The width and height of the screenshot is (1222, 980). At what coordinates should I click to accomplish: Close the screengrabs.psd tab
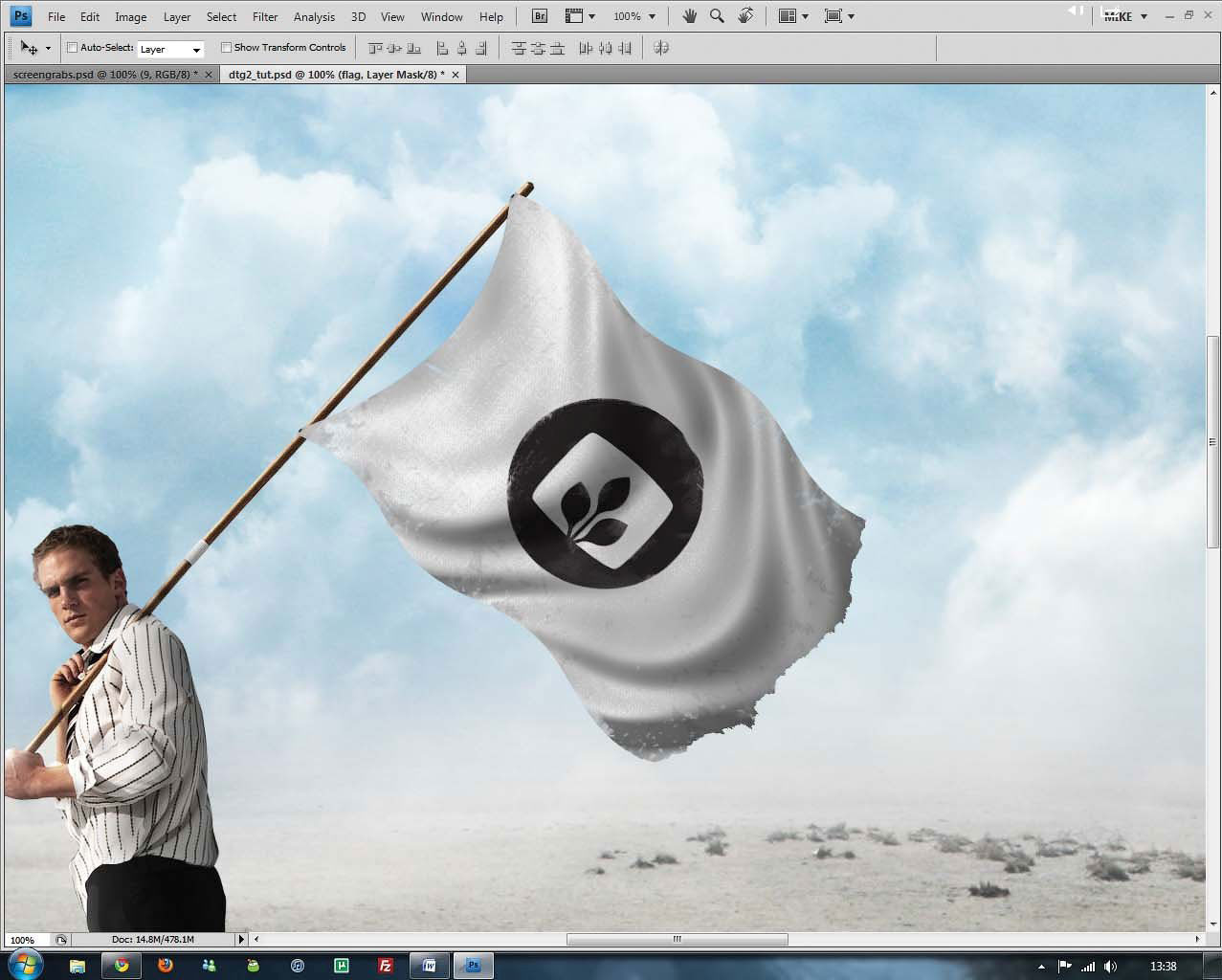pyautogui.click(x=209, y=75)
